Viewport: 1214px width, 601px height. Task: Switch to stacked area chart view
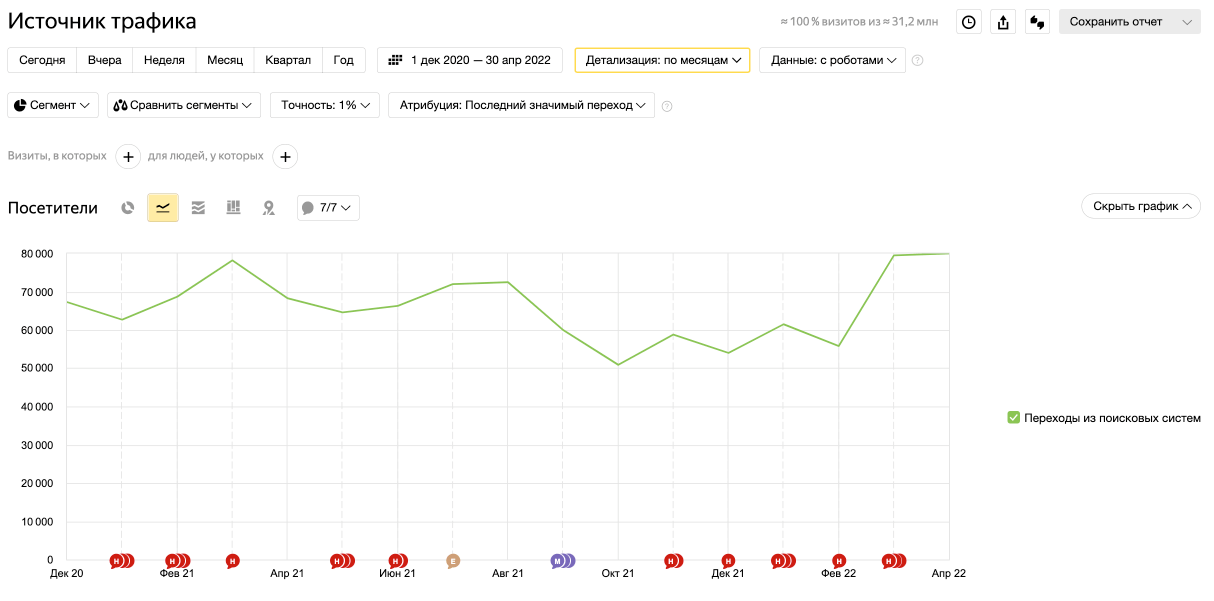(198, 208)
